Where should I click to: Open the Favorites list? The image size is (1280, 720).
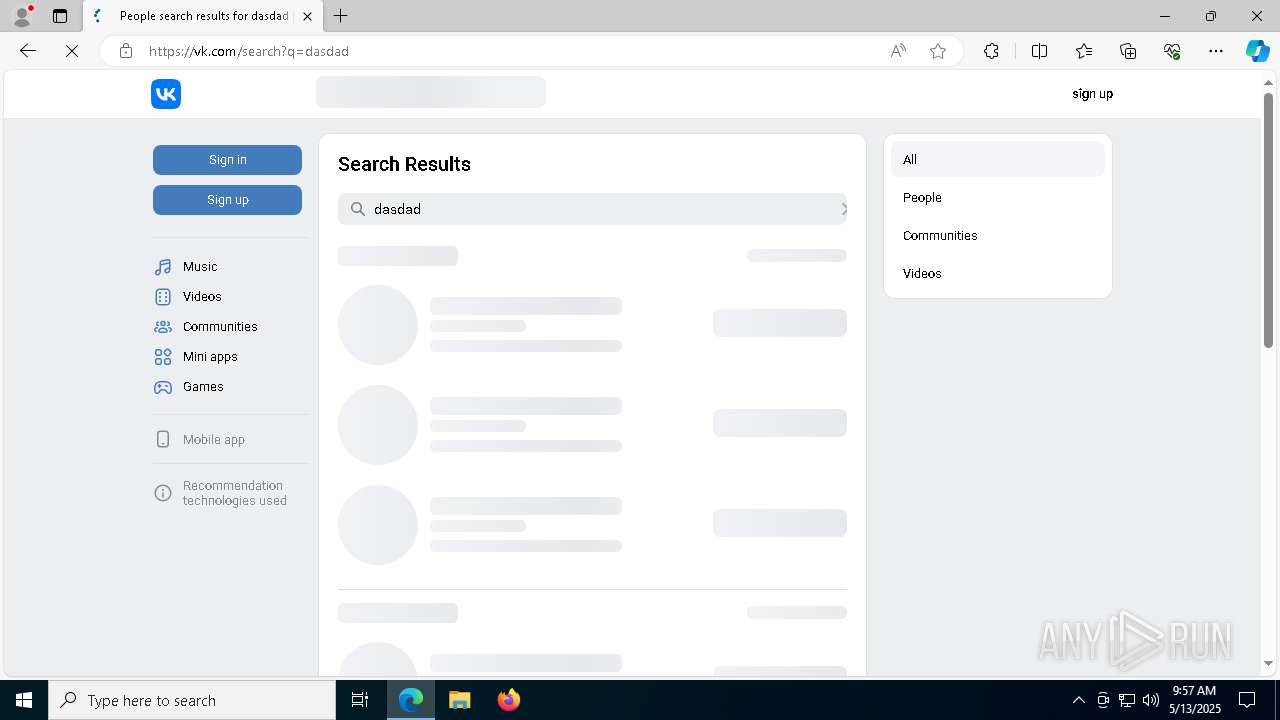[1084, 51]
